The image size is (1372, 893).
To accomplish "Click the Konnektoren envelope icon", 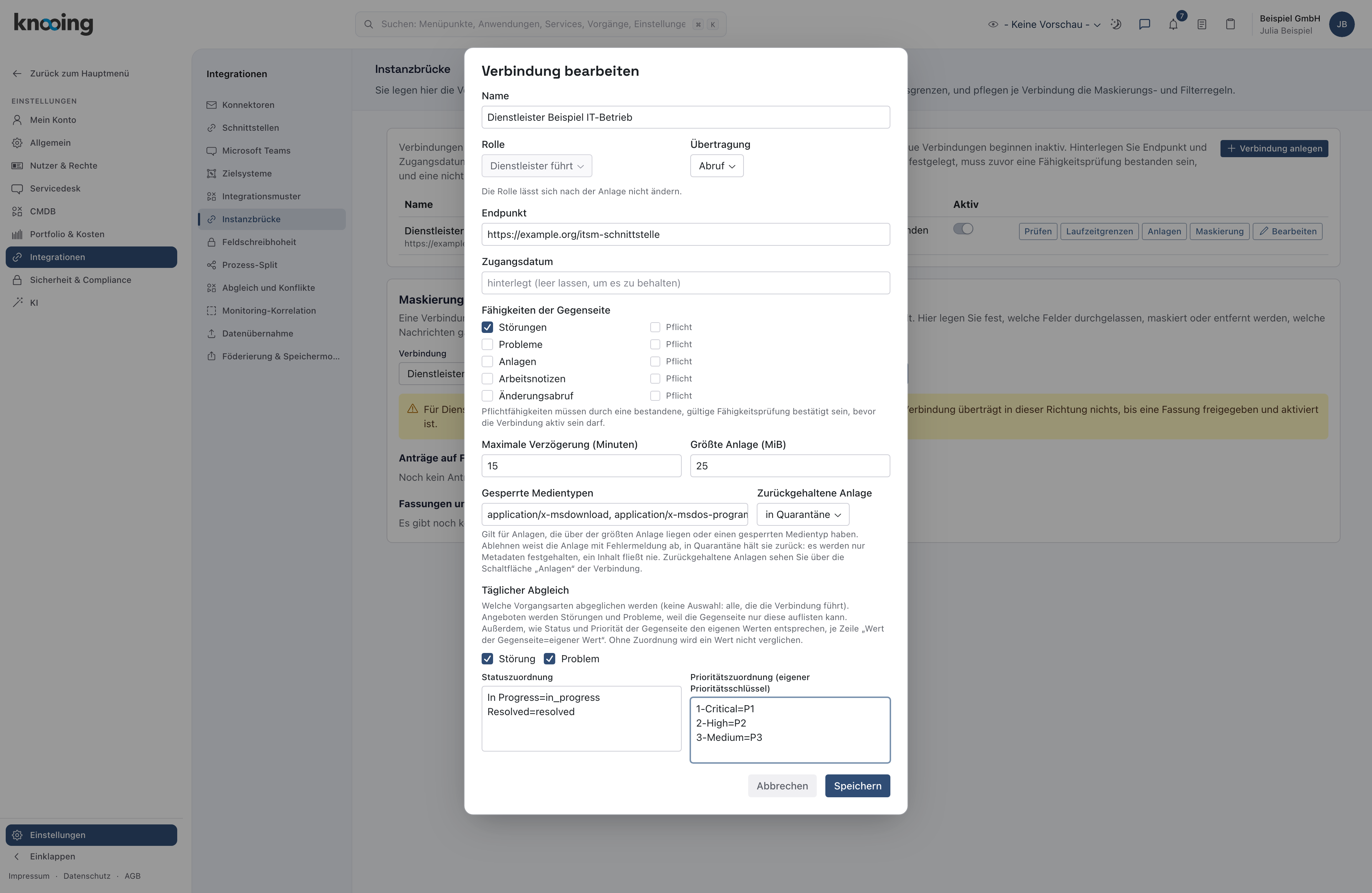I will tap(212, 105).
